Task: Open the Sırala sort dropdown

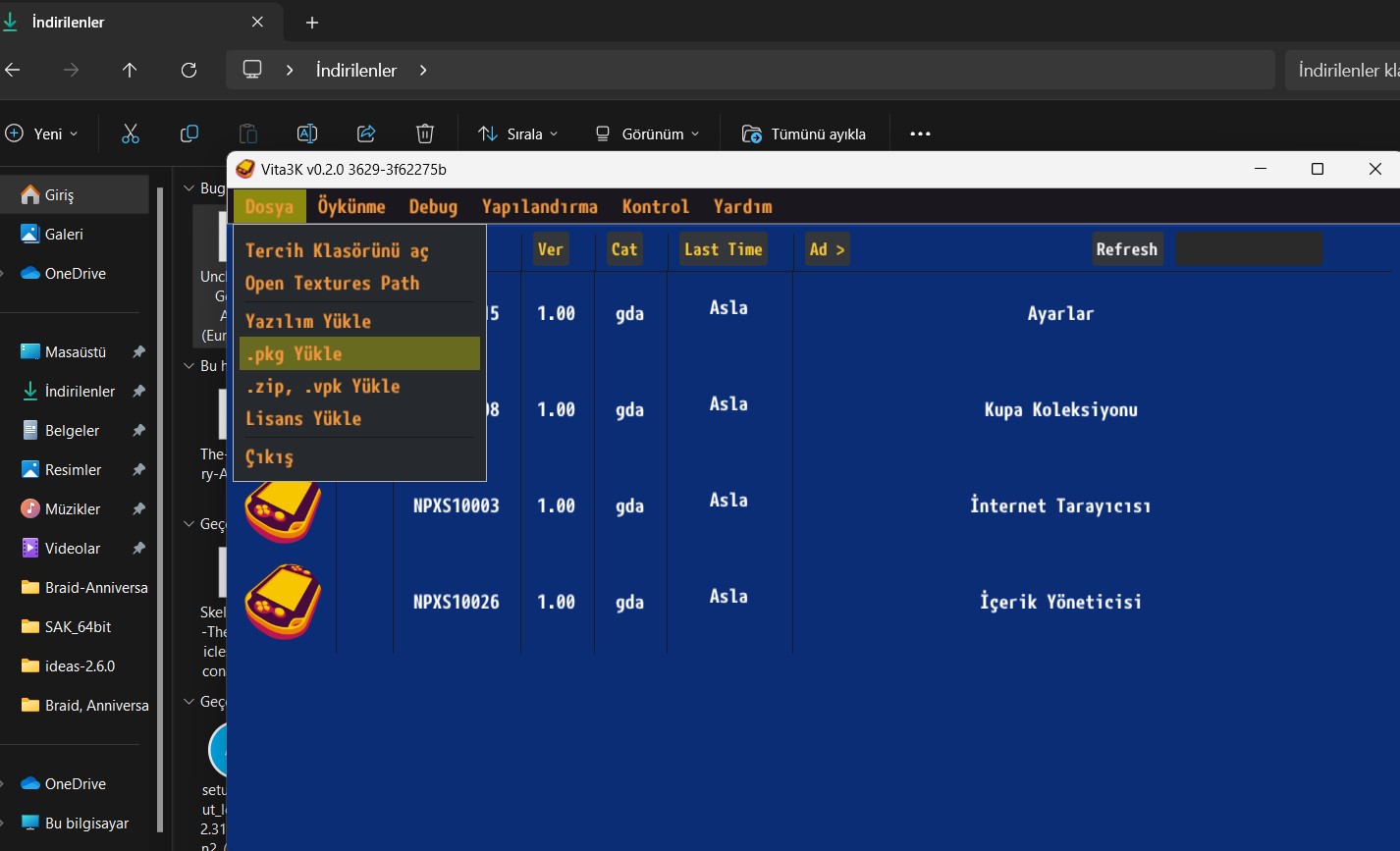Action: coord(517,133)
